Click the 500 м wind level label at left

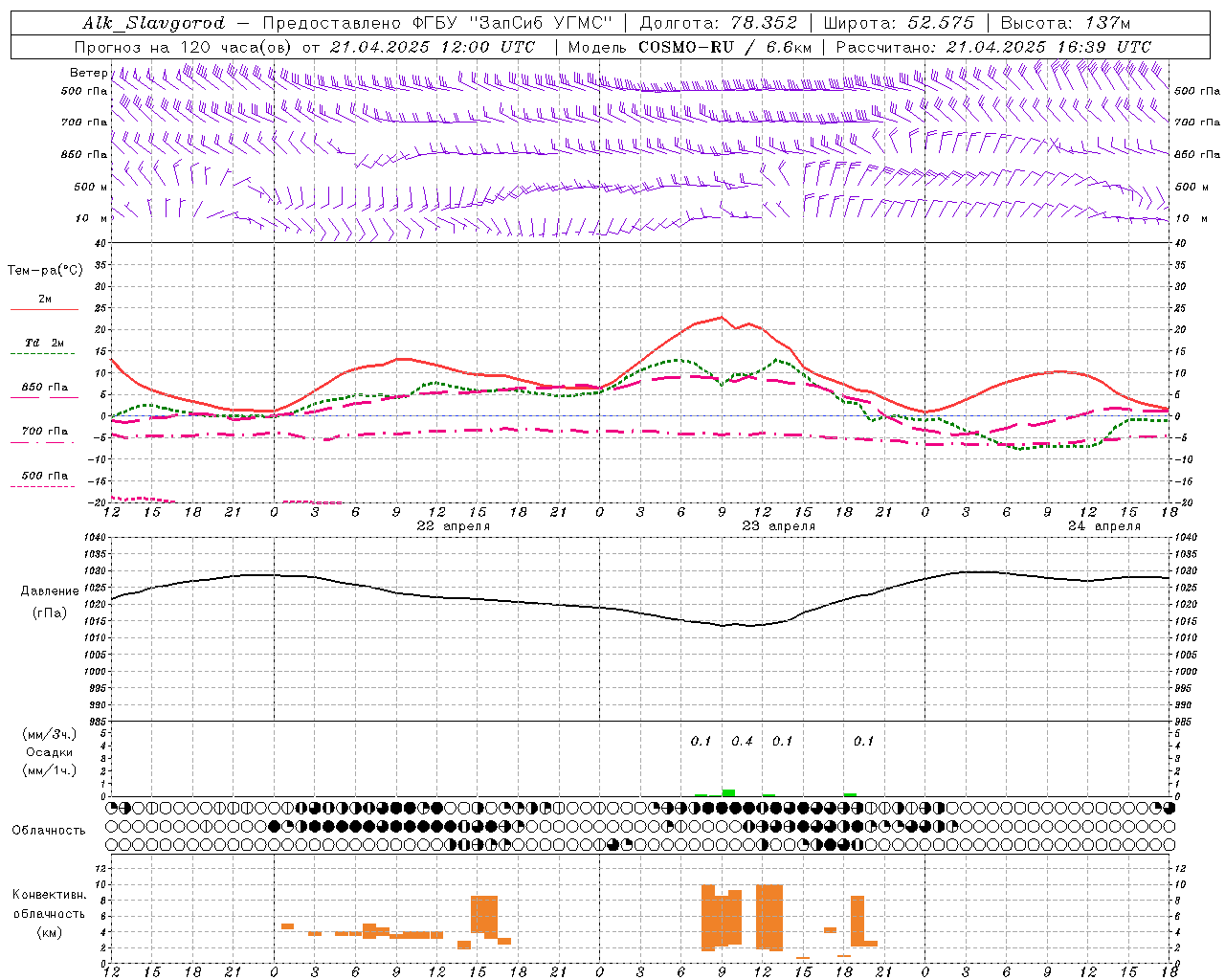click(91, 187)
